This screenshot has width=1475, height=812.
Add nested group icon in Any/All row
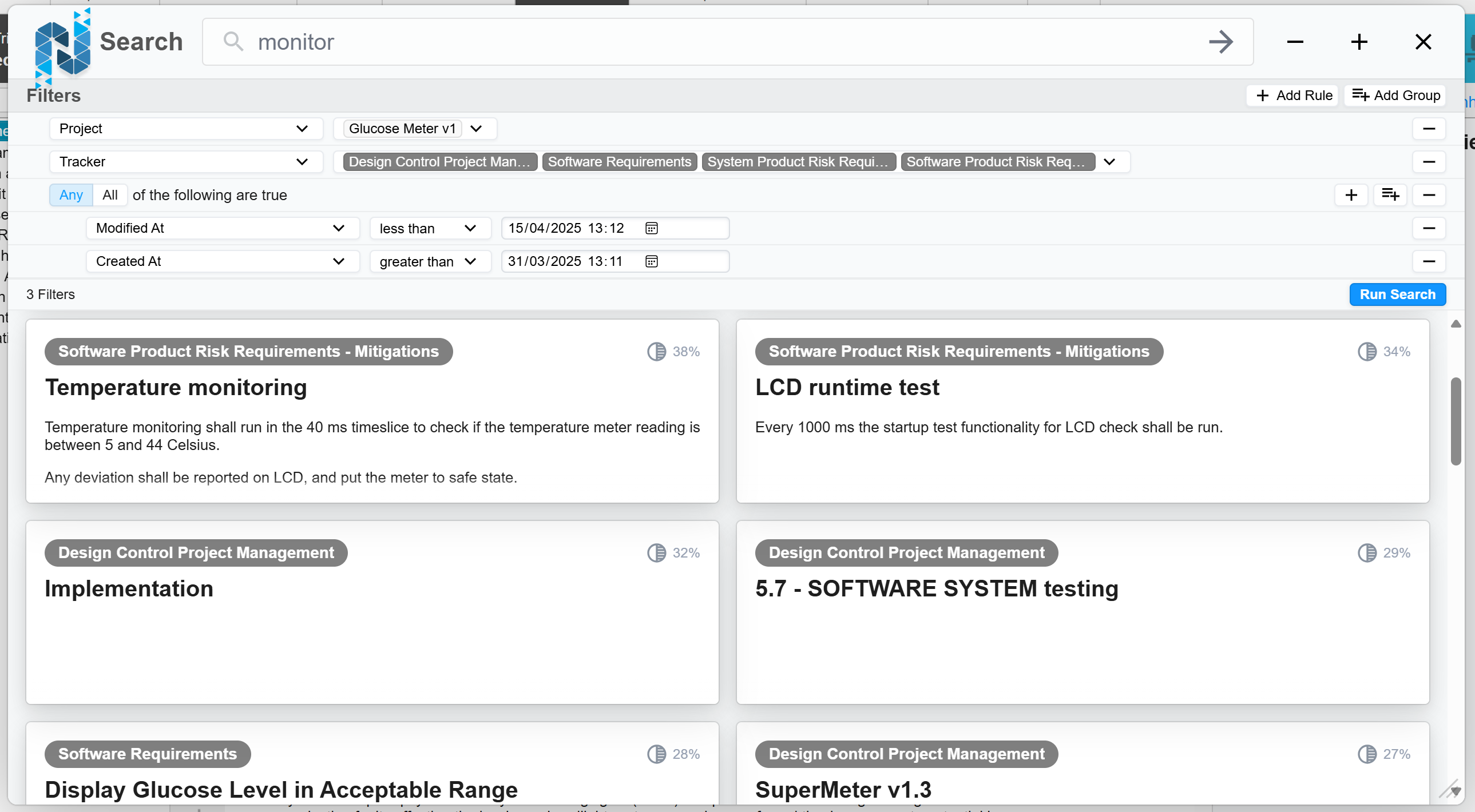[x=1390, y=195]
